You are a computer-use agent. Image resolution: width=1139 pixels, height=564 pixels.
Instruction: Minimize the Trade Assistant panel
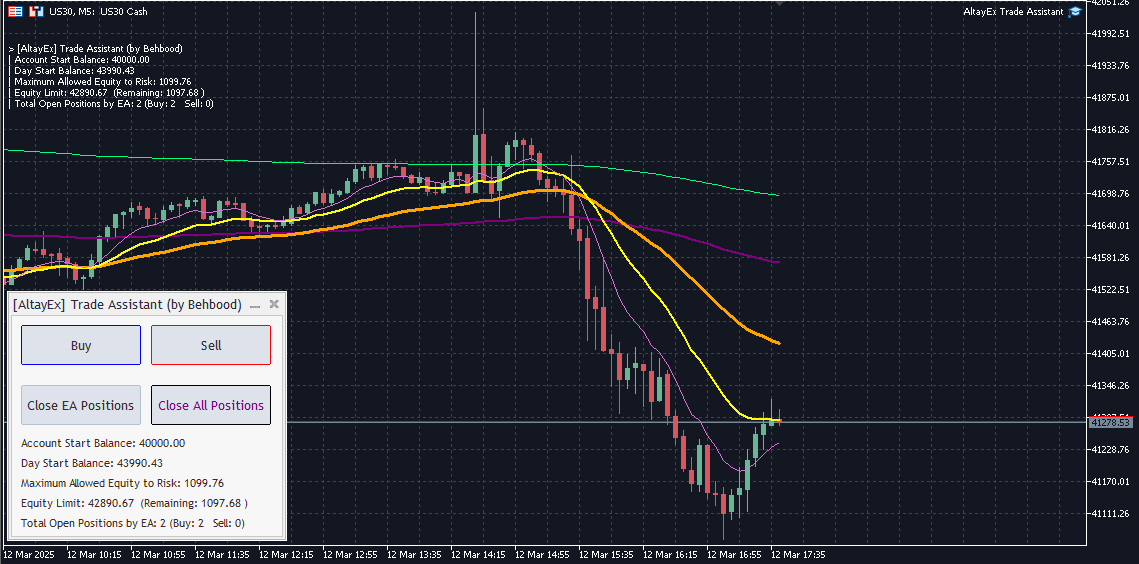[x=255, y=305]
